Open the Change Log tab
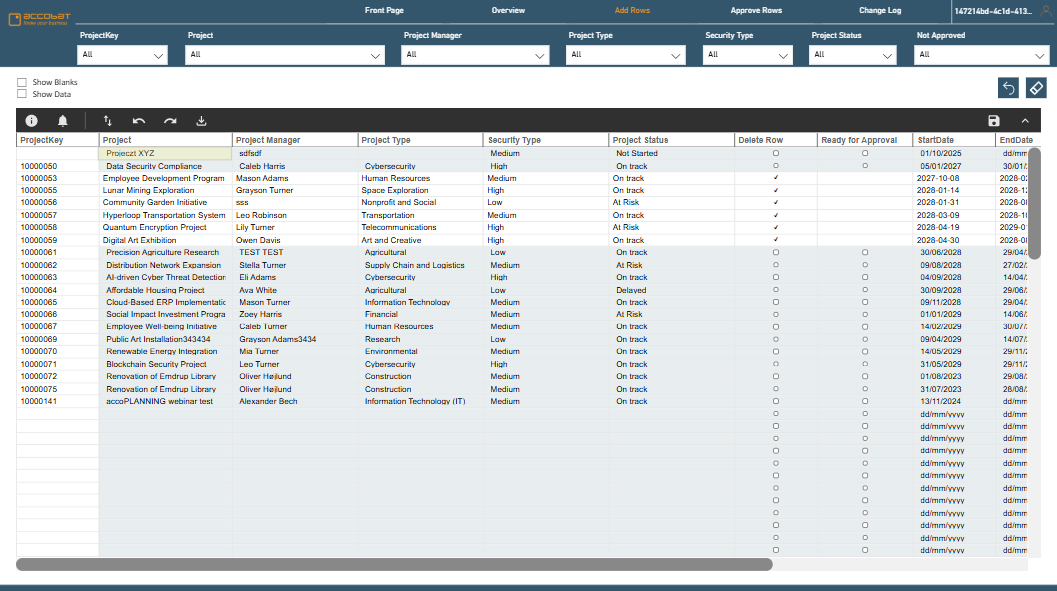The width and height of the screenshot is (1057, 591). 880,10
